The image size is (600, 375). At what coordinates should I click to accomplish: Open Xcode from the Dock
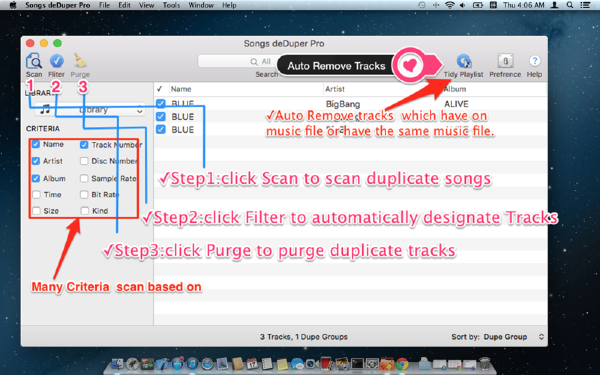pyautogui.click(x=163, y=364)
